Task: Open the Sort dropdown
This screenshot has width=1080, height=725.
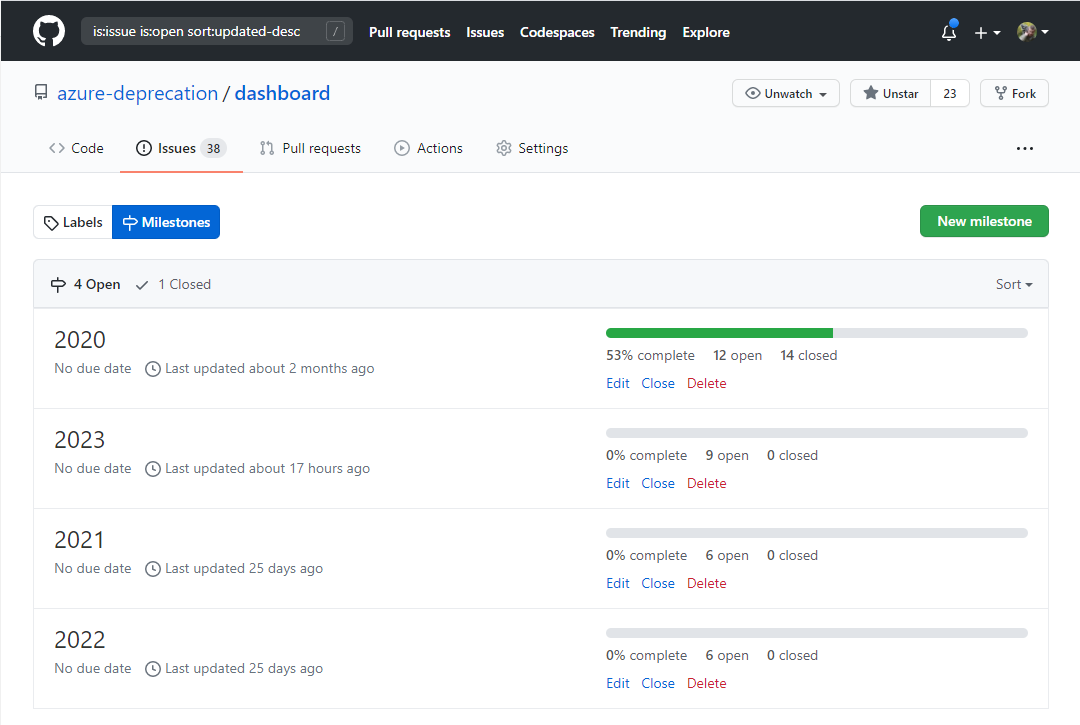Action: pyautogui.click(x=1013, y=284)
